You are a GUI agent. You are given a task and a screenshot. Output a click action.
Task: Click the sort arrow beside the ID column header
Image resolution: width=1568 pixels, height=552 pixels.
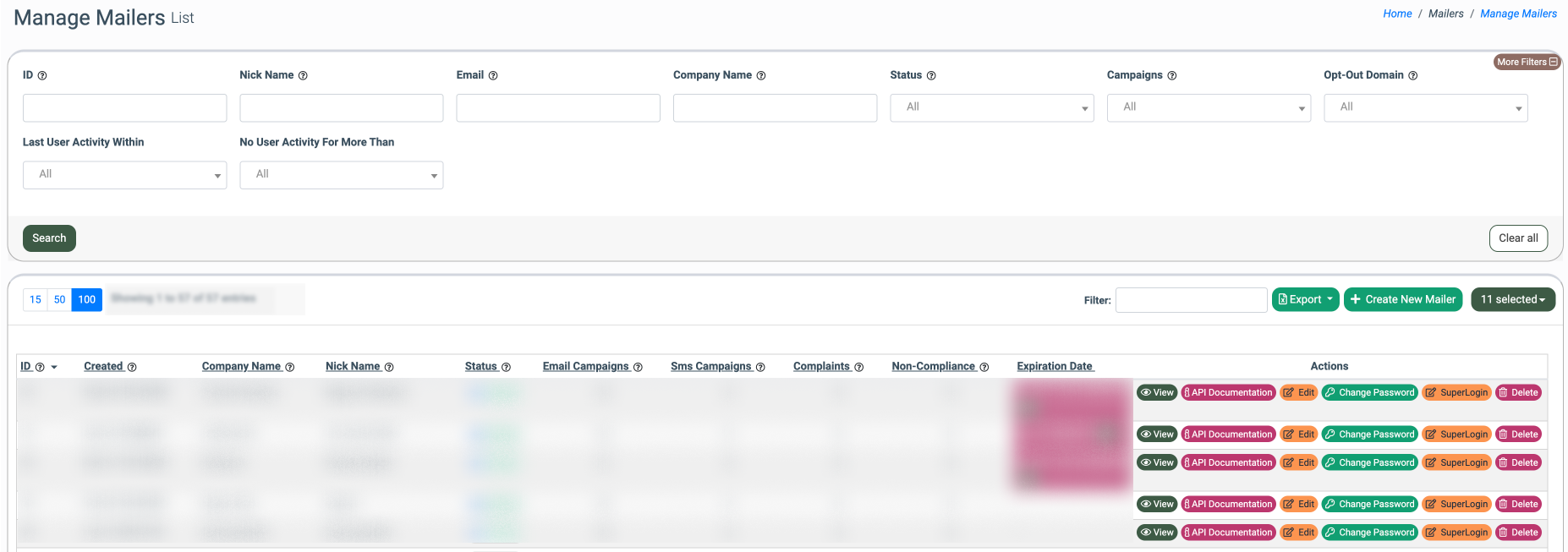pos(54,368)
